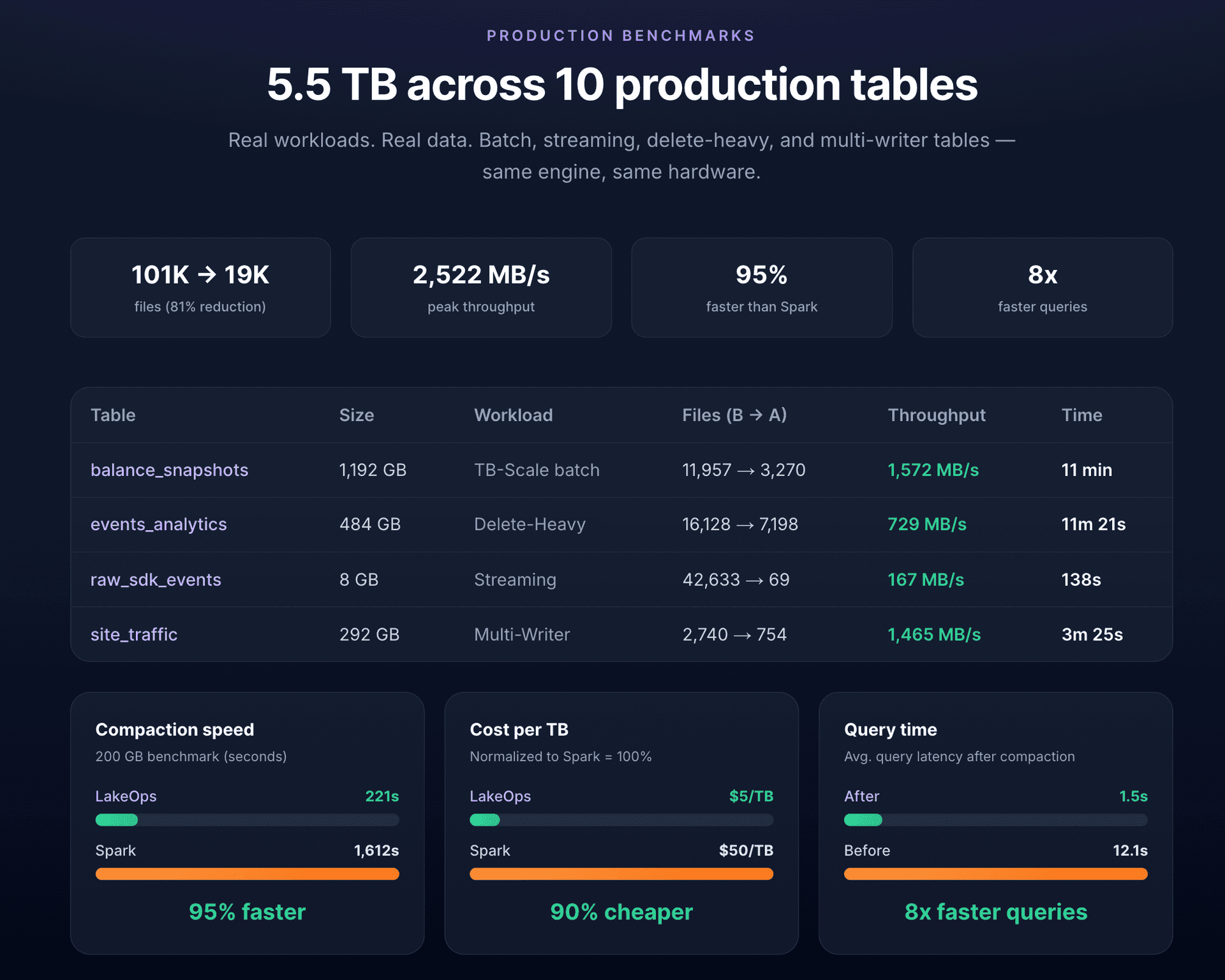Image resolution: width=1225 pixels, height=980 pixels.
Task: Click the 'Cost per TB' card title
Action: point(519,730)
